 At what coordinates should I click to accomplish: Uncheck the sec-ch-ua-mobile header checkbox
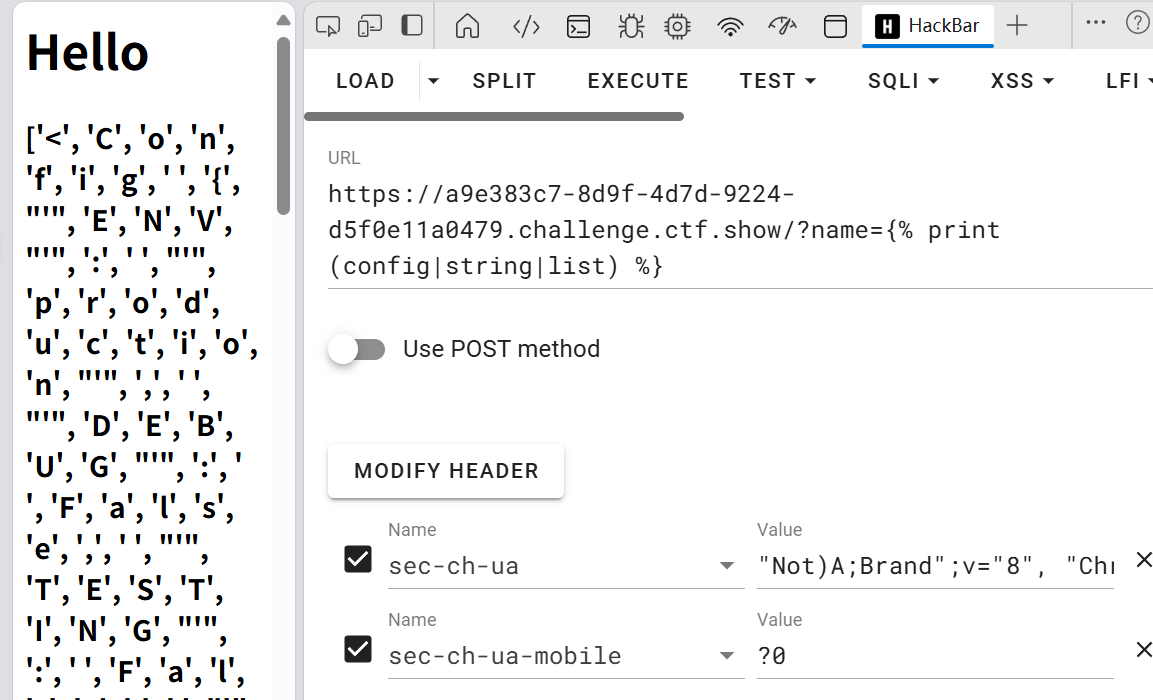[x=358, y=649]
